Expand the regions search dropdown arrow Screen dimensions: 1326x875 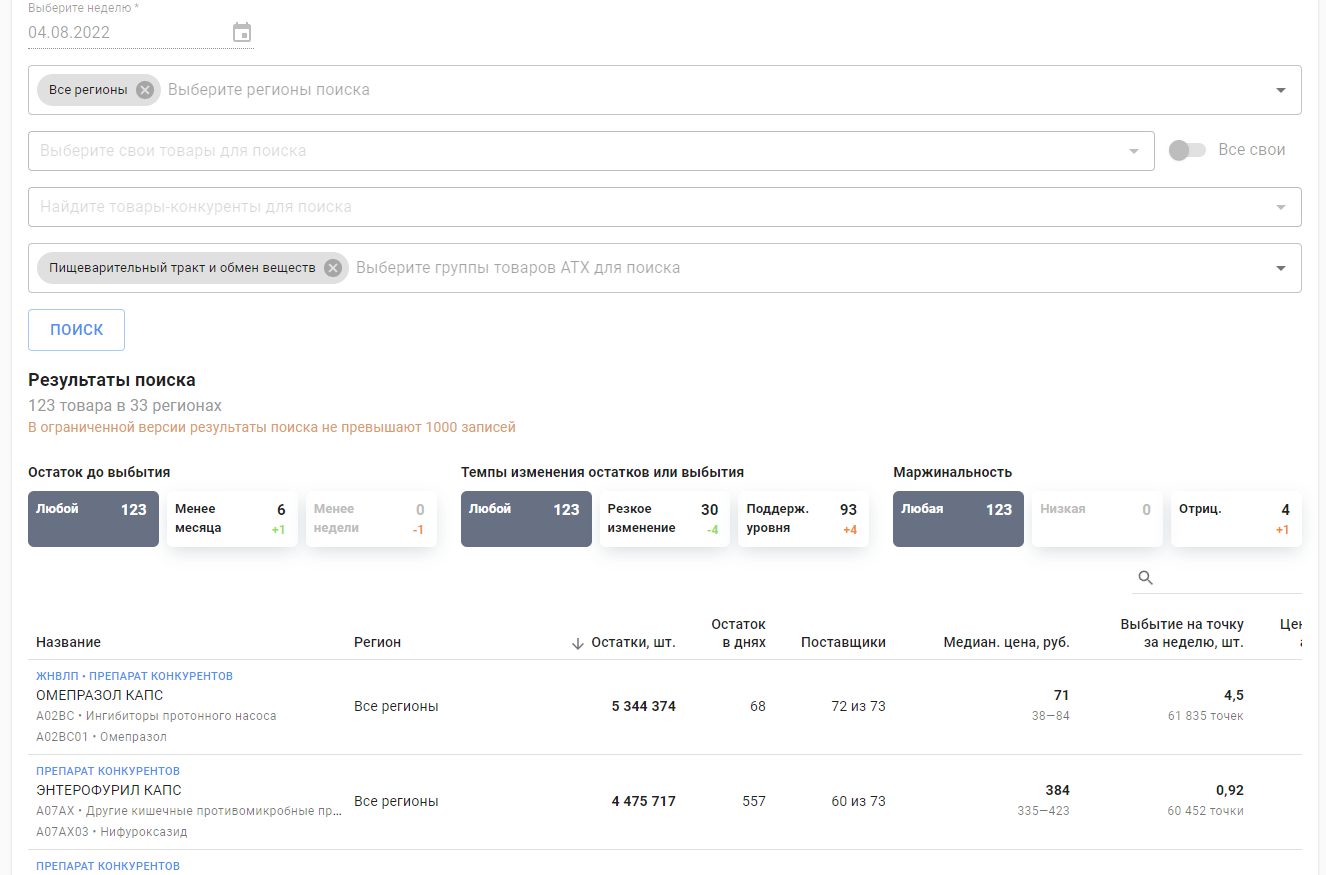coord(1281,90)
